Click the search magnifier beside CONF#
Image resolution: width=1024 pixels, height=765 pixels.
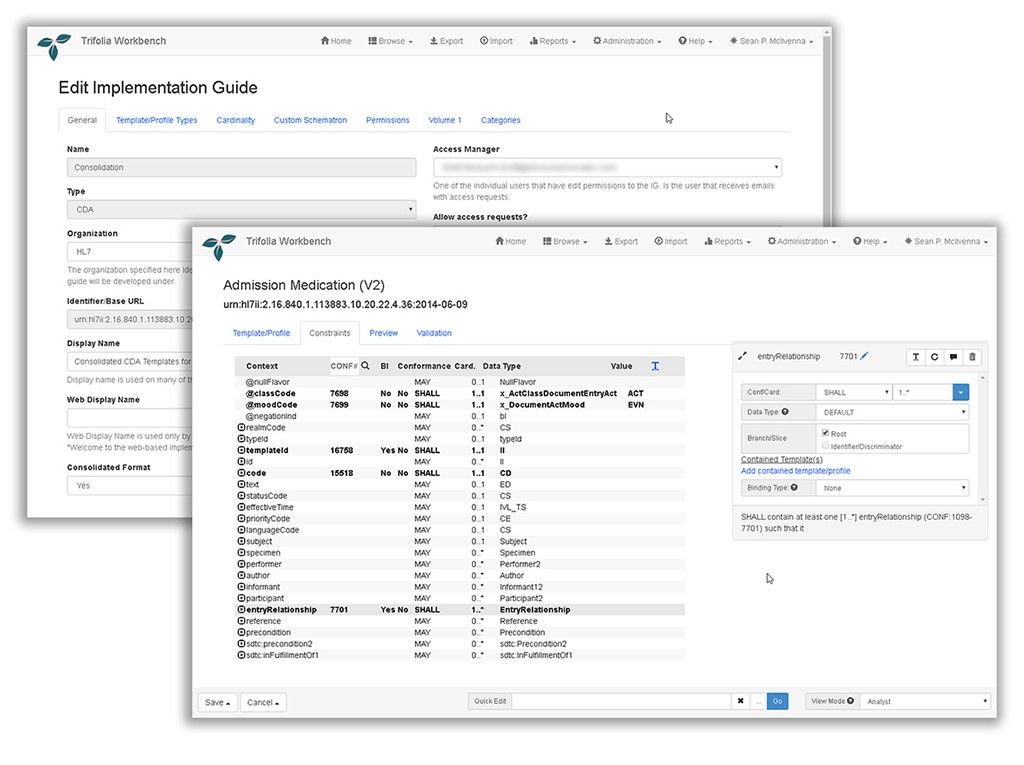pos(366,366)
